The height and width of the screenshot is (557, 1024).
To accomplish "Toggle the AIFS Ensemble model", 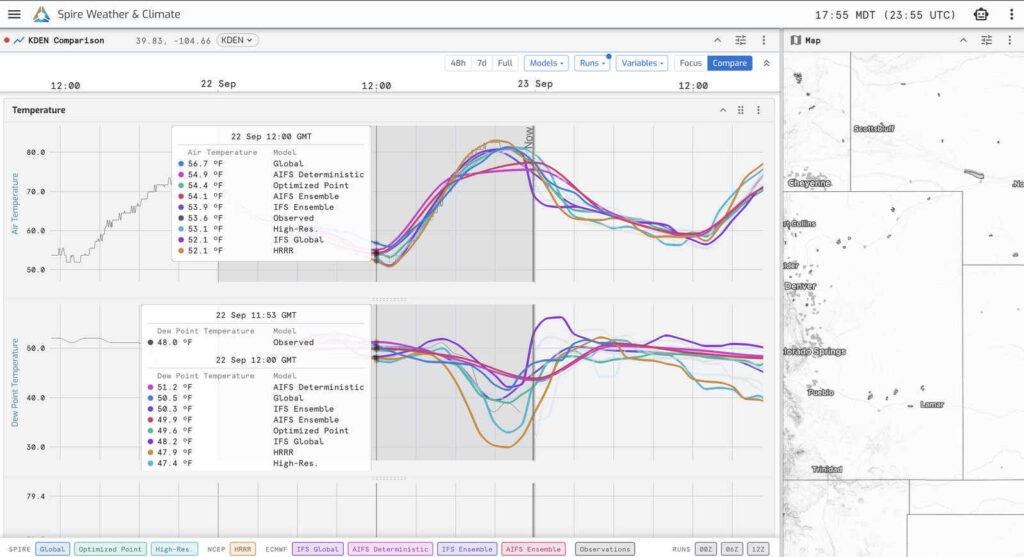I will [x=533, y=549].
